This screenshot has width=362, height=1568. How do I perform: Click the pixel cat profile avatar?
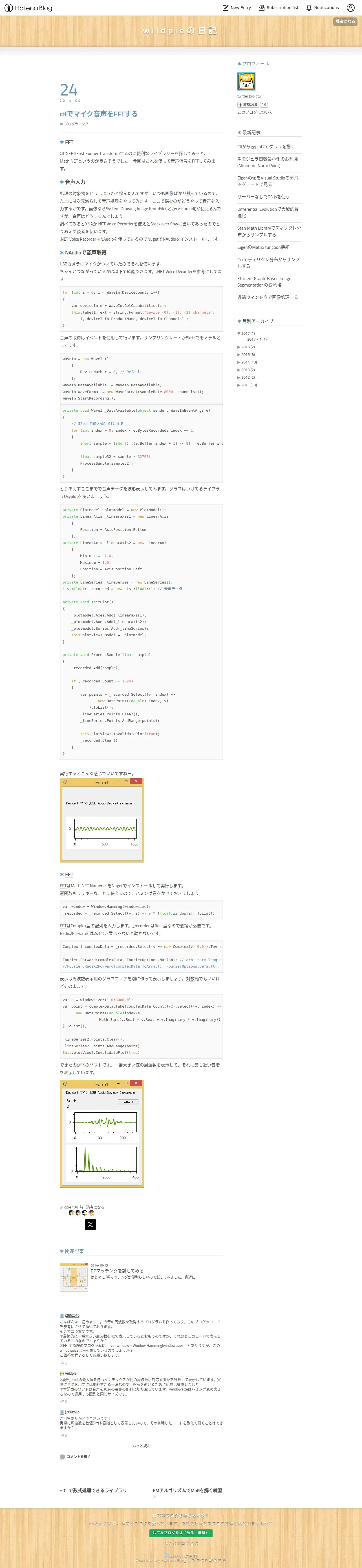246,81
